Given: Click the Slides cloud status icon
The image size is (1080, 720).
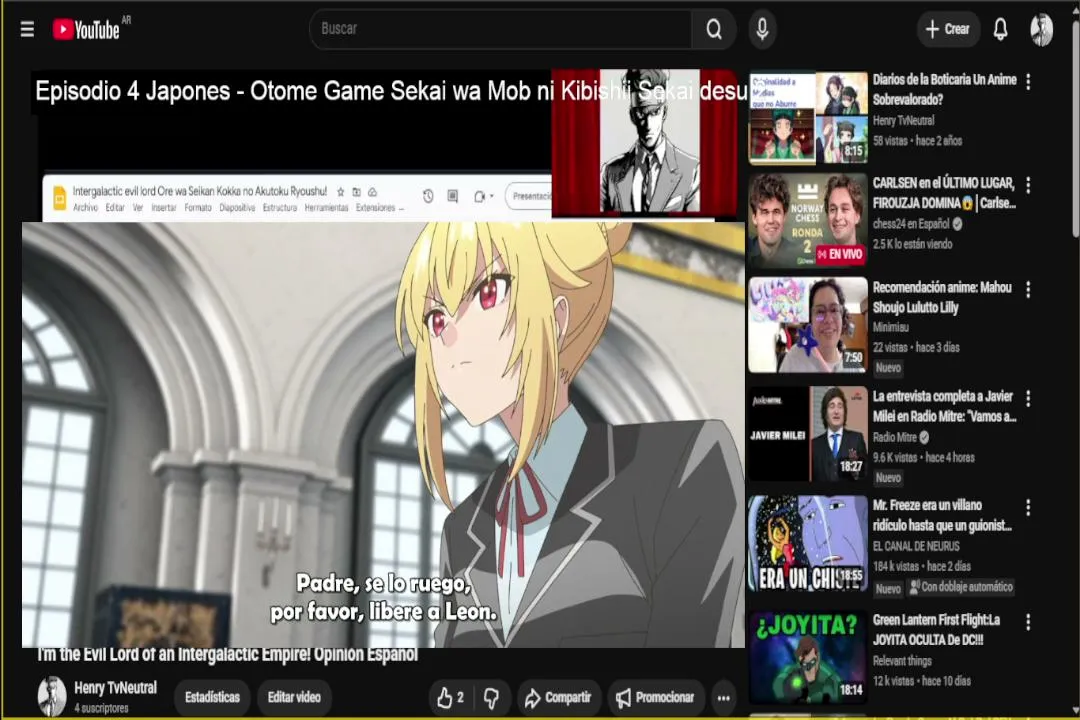Looking at the screenshot, I should (x=372, y=192).
